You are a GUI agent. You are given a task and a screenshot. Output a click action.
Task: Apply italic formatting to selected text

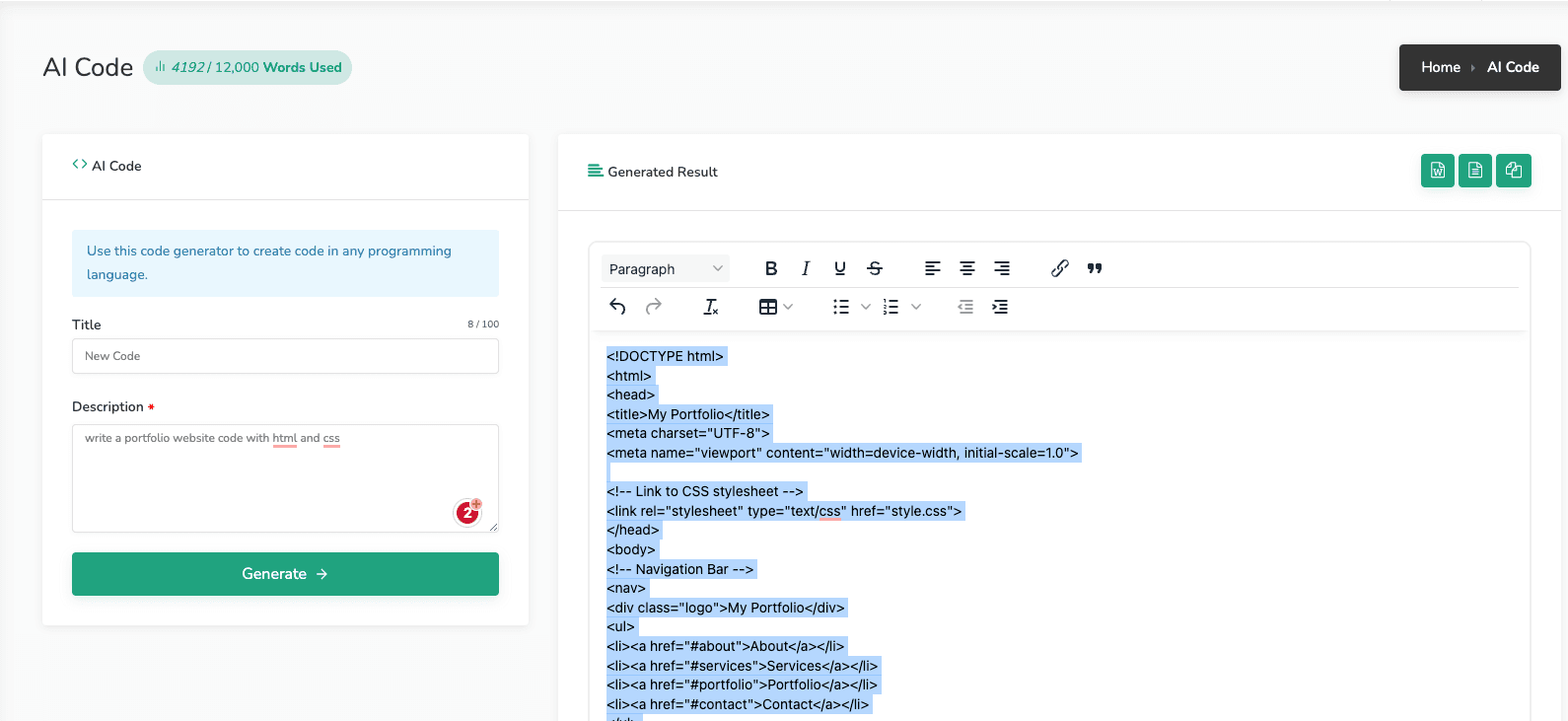[806, 268]
